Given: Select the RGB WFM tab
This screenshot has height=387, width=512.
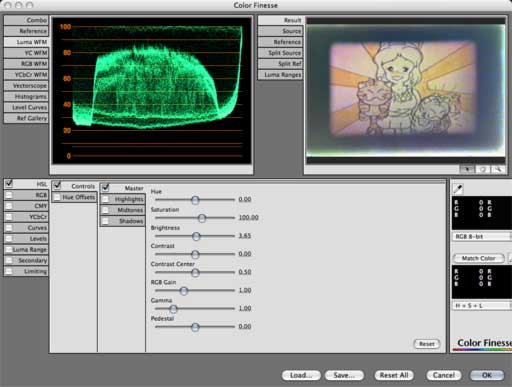Looking at the screenshot, I should [26, 64].
